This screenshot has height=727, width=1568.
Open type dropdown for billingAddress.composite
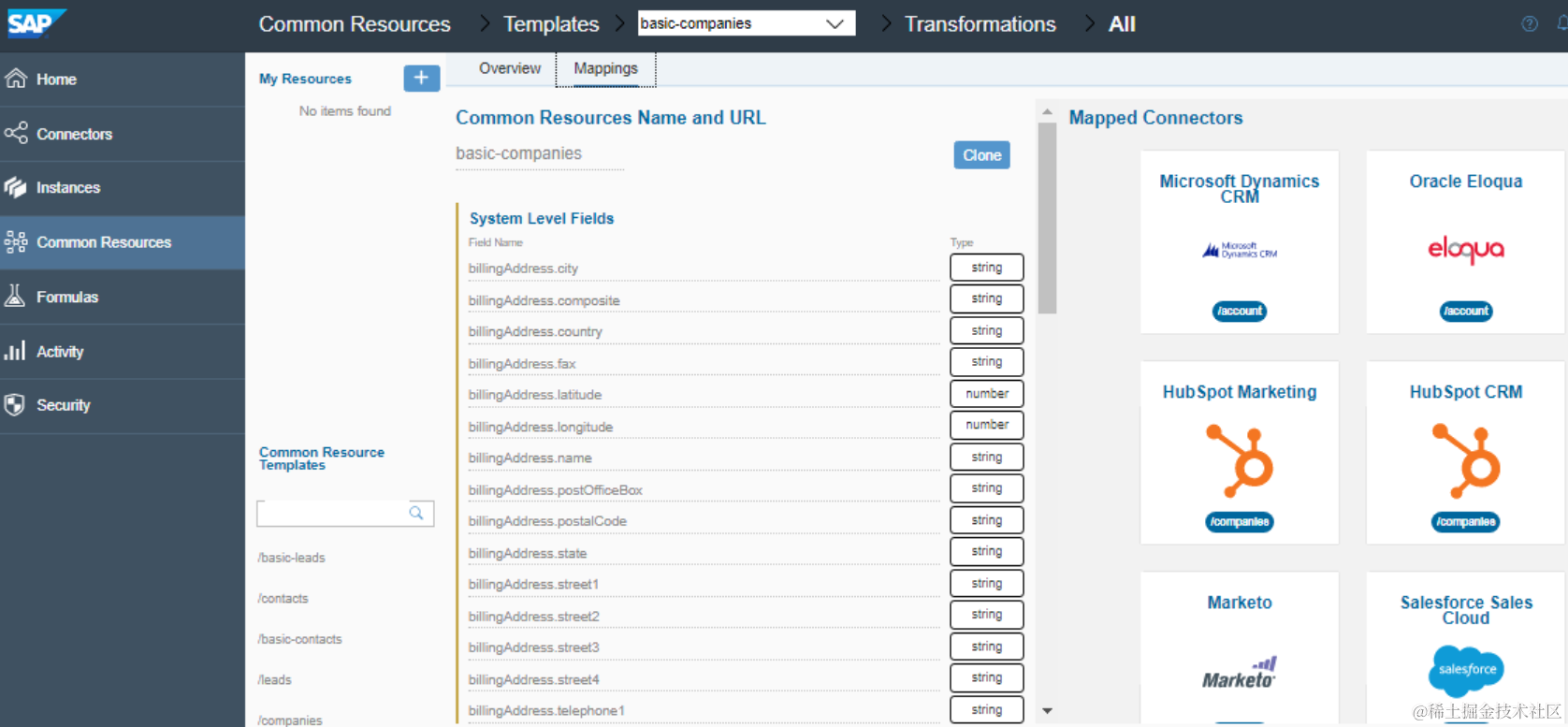point(987,299)
